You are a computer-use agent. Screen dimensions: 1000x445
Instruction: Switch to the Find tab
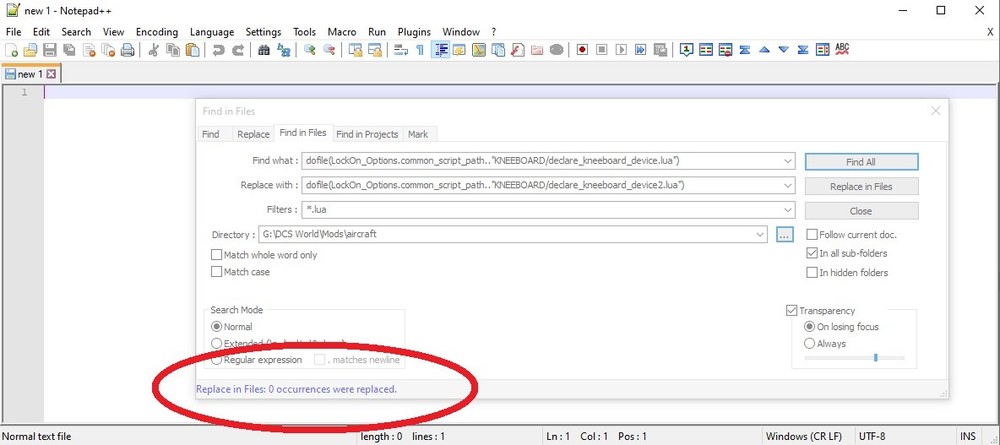(x=210, y=134)
